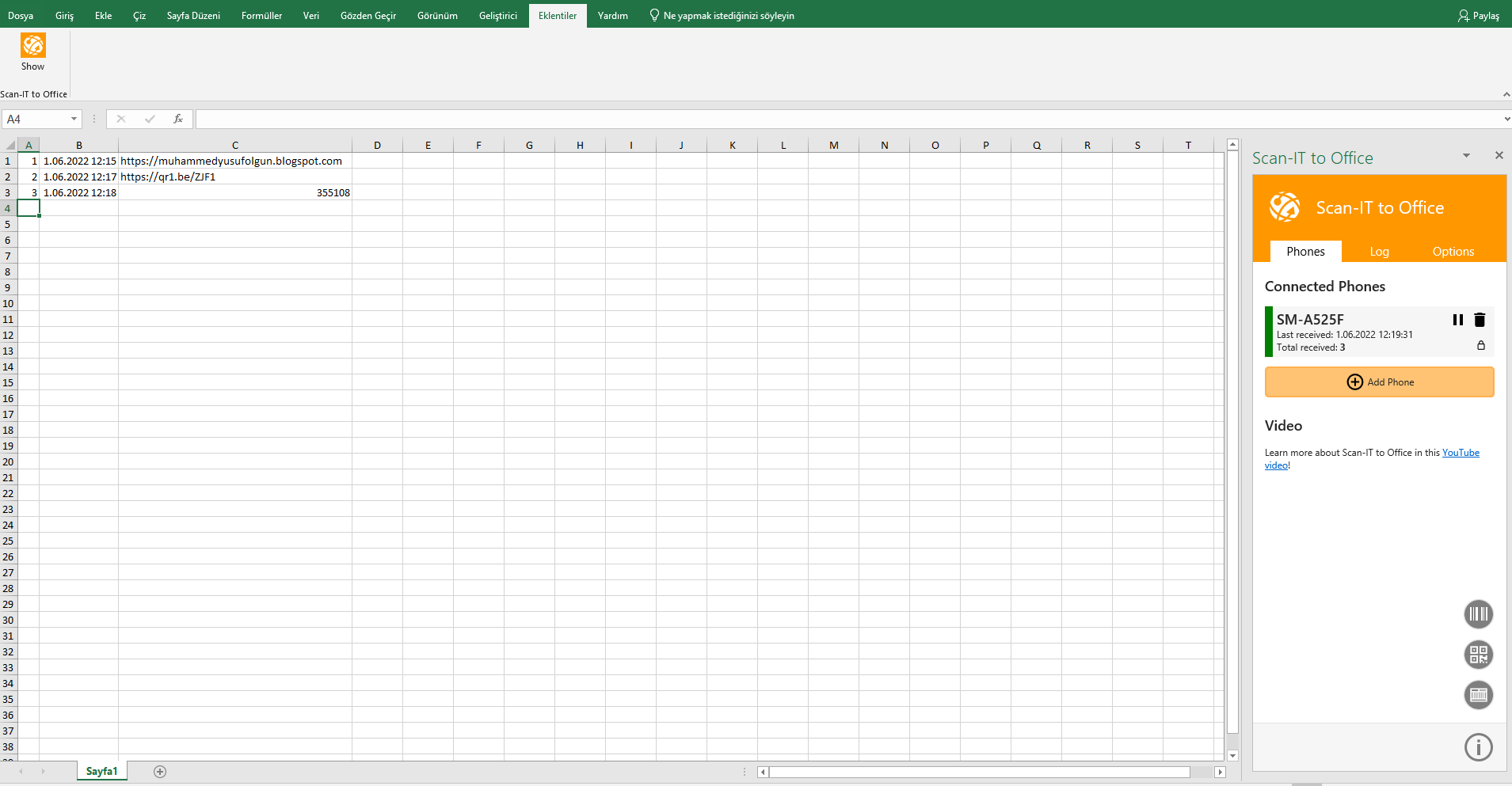
Task: Switch to the Options tab
Action: pos(1453,252)
